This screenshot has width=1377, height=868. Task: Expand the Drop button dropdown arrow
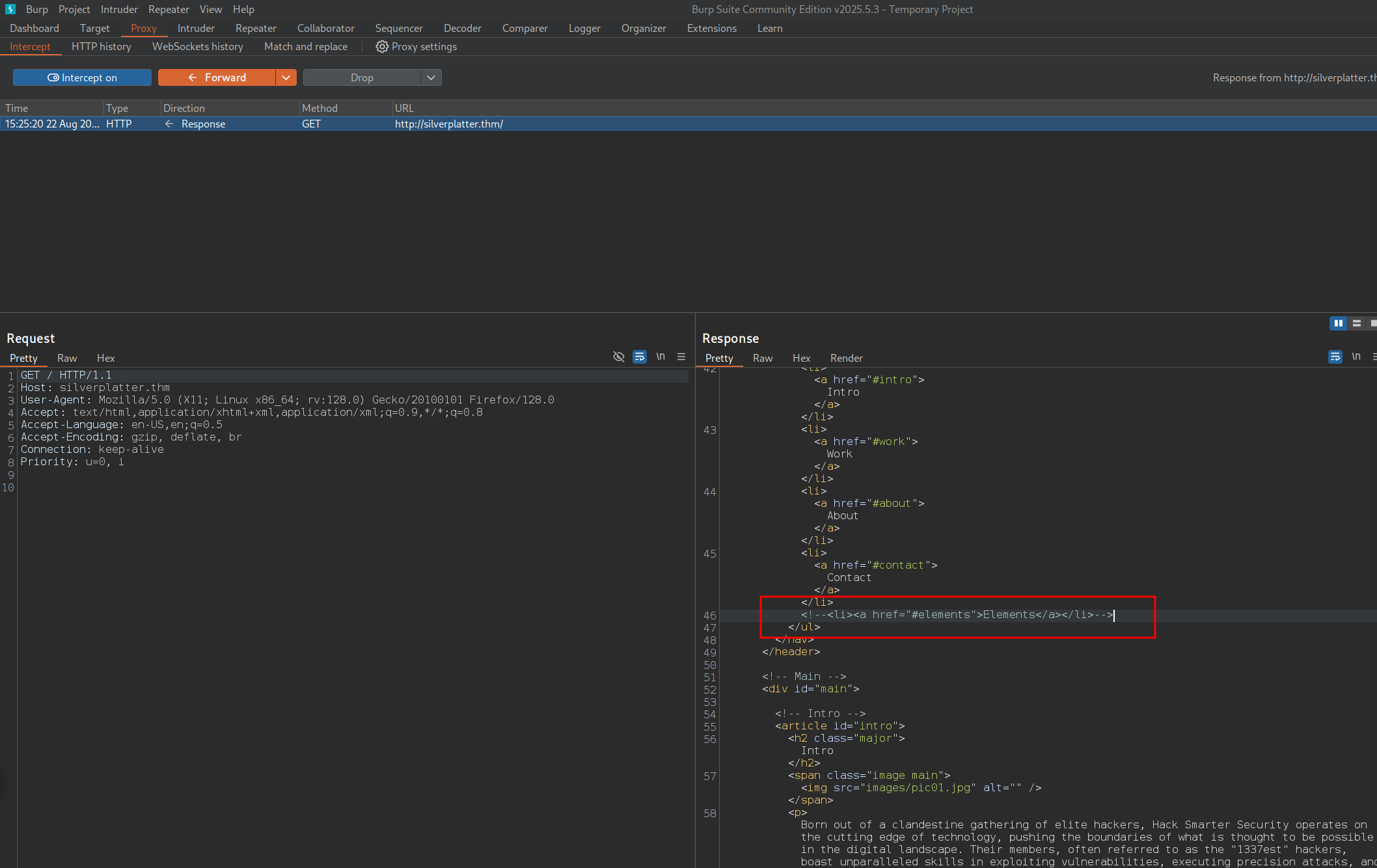tap(431, 77)
